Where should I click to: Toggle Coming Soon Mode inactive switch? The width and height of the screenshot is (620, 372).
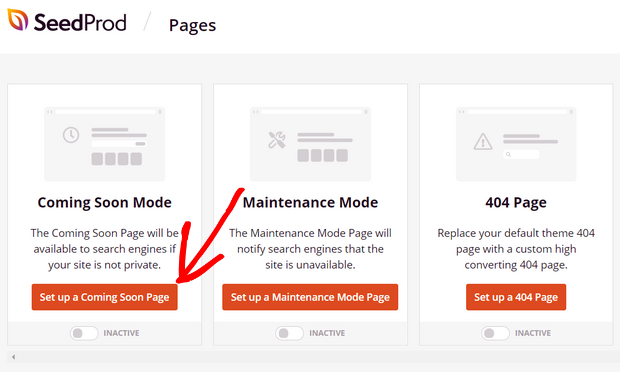tap(84, 333)
